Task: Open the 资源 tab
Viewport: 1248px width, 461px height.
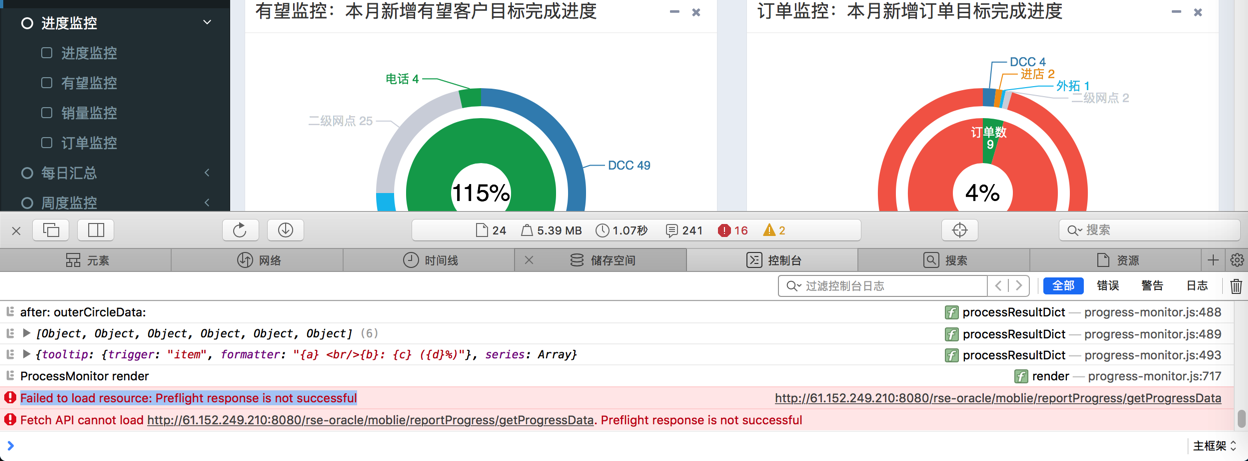Action: tap(1116, 260)
